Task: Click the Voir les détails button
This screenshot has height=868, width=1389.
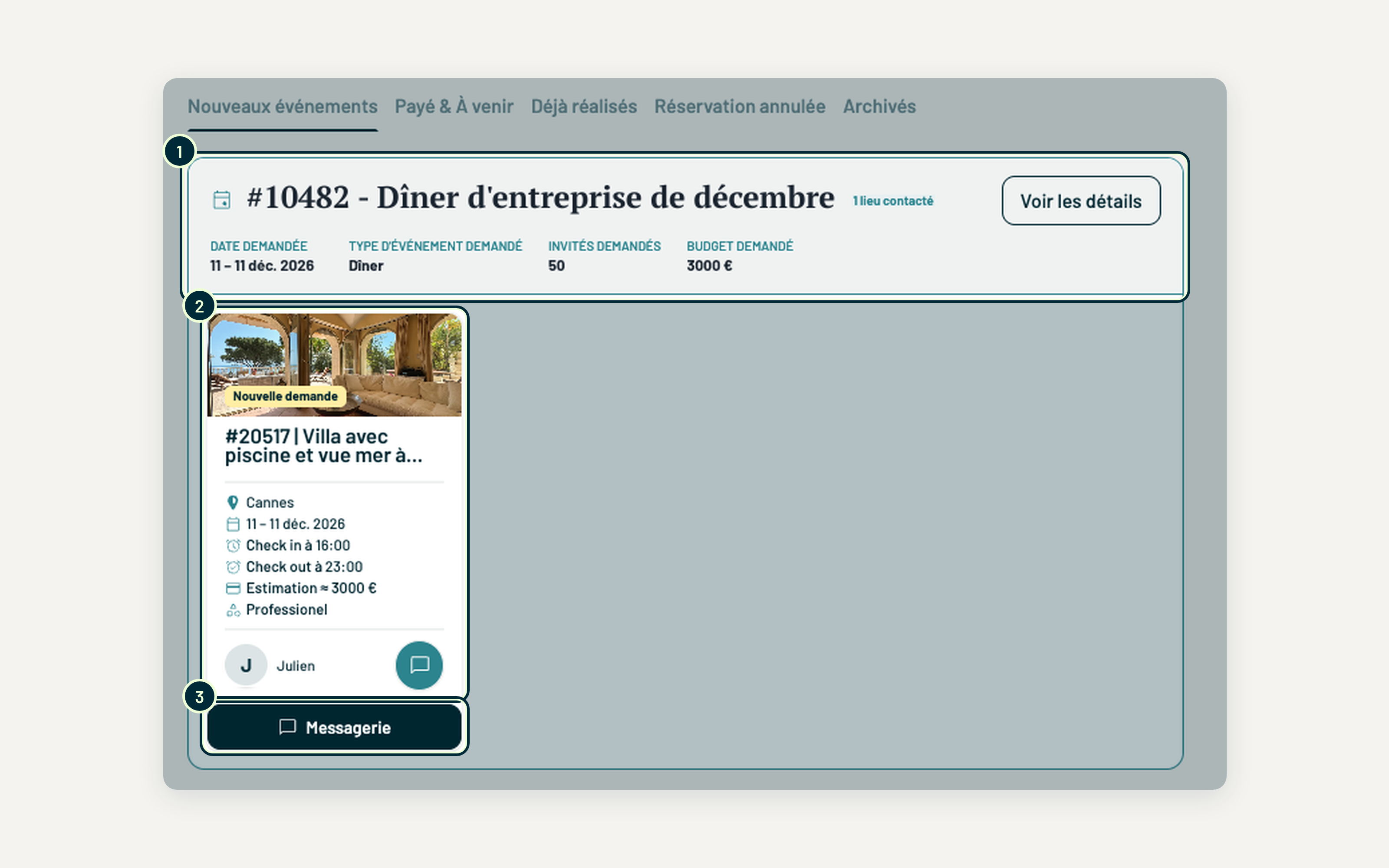Action: click(x=1081, y=201)
